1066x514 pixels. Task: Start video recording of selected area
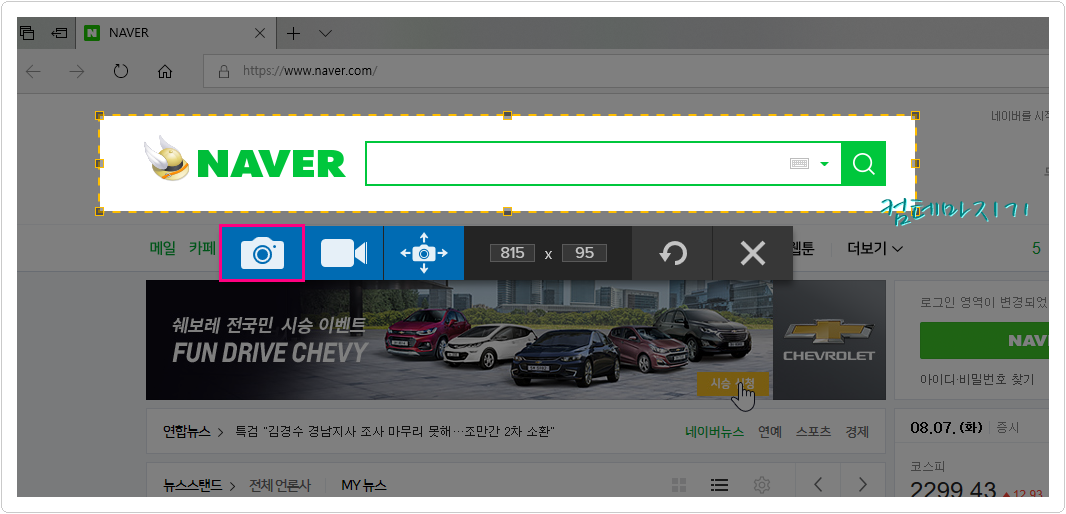coord(344,253)
